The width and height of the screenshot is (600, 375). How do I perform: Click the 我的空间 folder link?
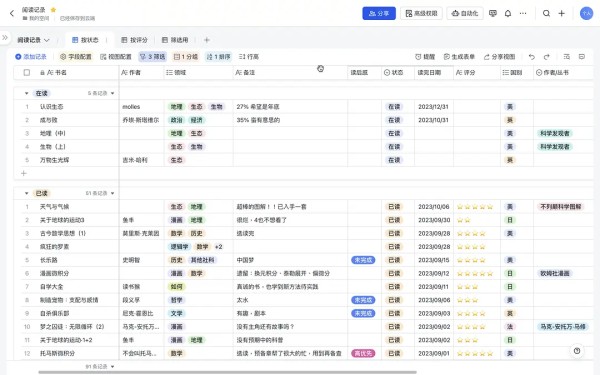pyautogui.click(x=36, y=18)
